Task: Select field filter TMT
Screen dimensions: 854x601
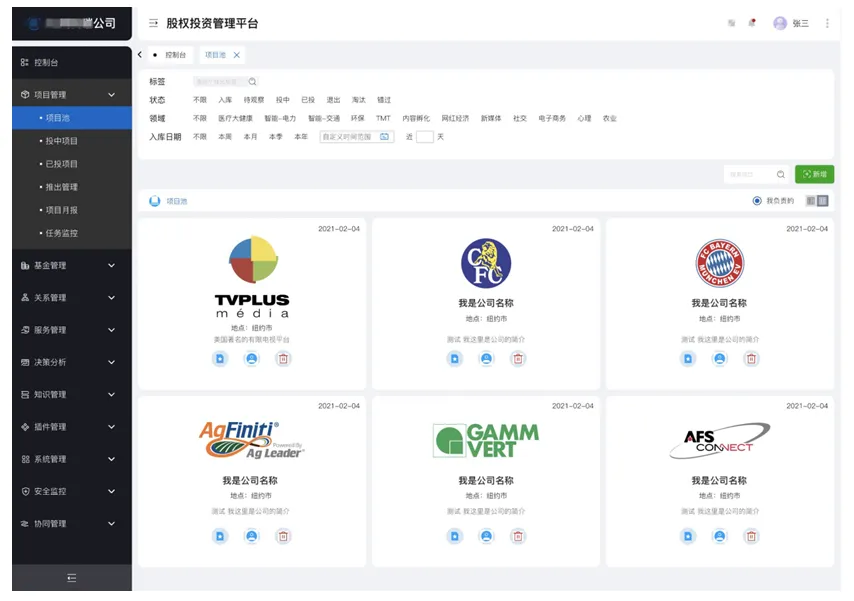Action: (383, 118)
